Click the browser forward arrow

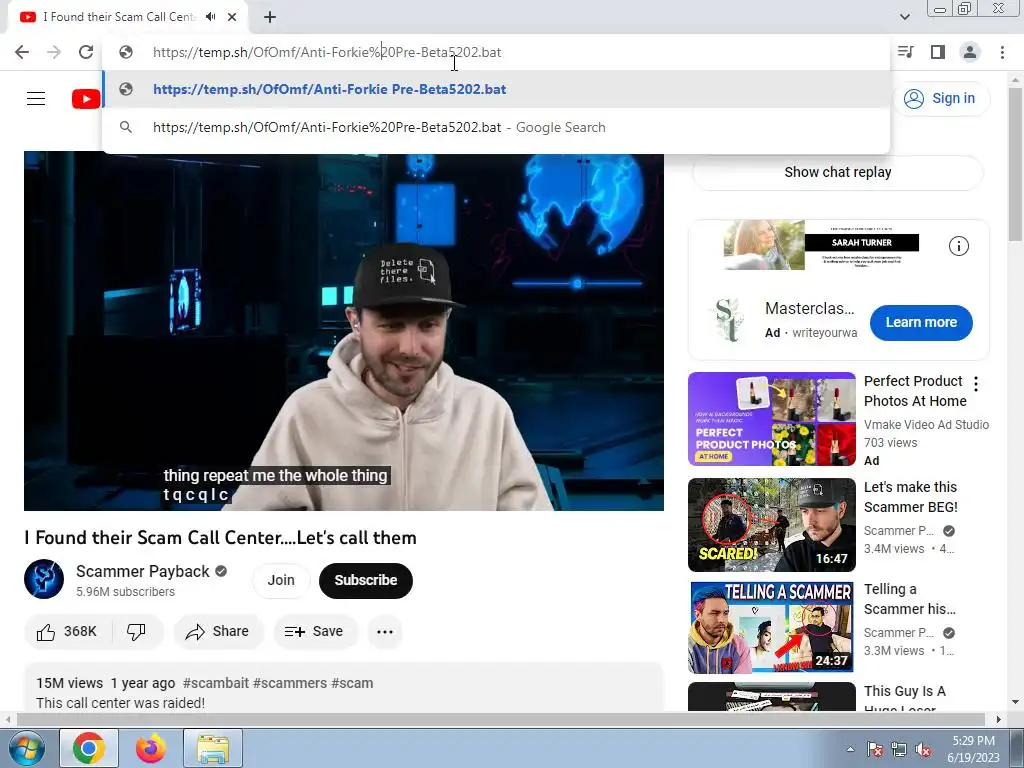(x=54, y=52)
